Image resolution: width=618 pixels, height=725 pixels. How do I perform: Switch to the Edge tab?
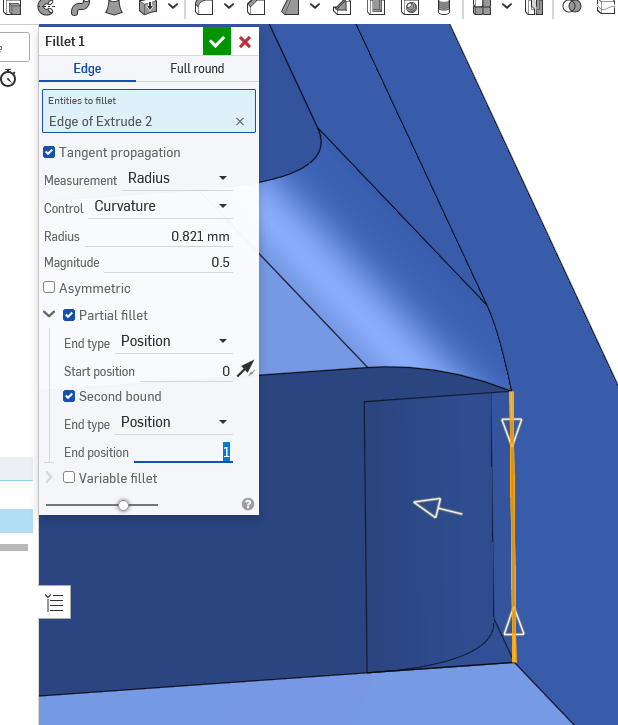pos(87,68)
